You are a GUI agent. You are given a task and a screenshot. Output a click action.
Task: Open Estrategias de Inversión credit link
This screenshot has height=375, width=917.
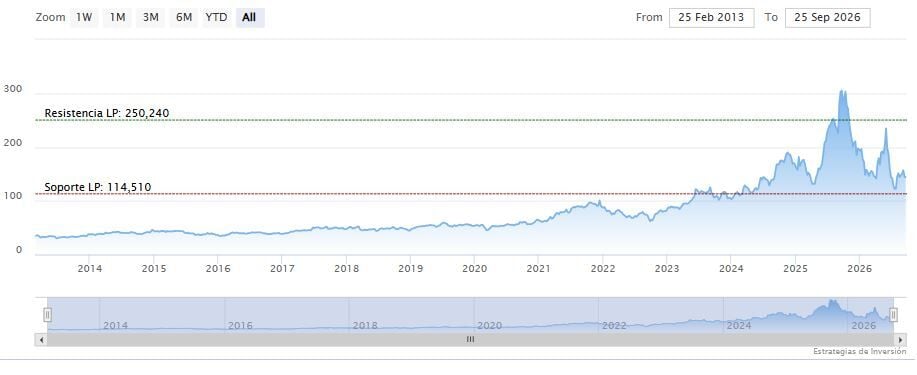tap(860, 352)
